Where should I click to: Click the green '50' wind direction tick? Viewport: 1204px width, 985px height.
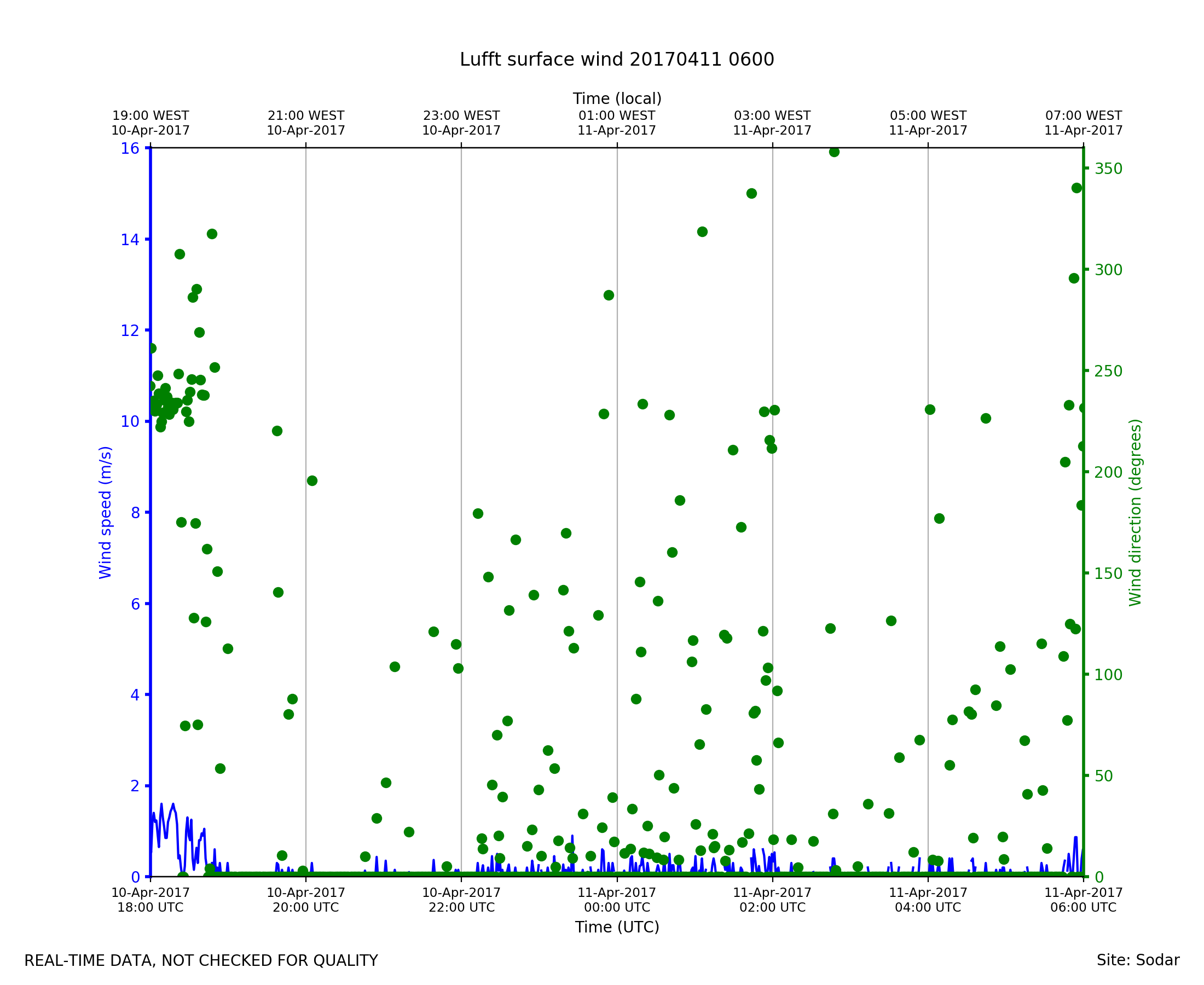tap(1103, 776)
